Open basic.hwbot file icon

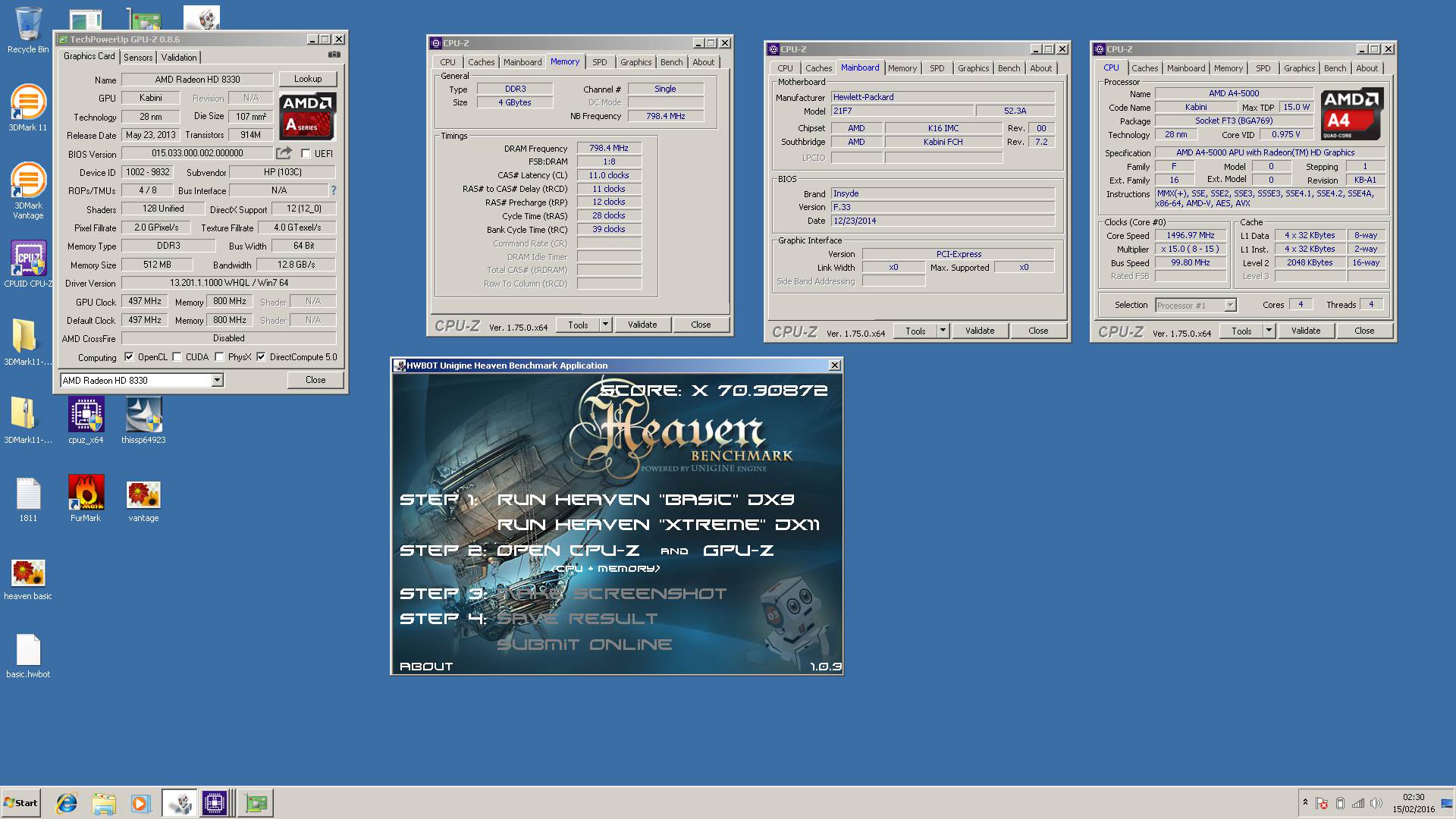click(28, 656)
